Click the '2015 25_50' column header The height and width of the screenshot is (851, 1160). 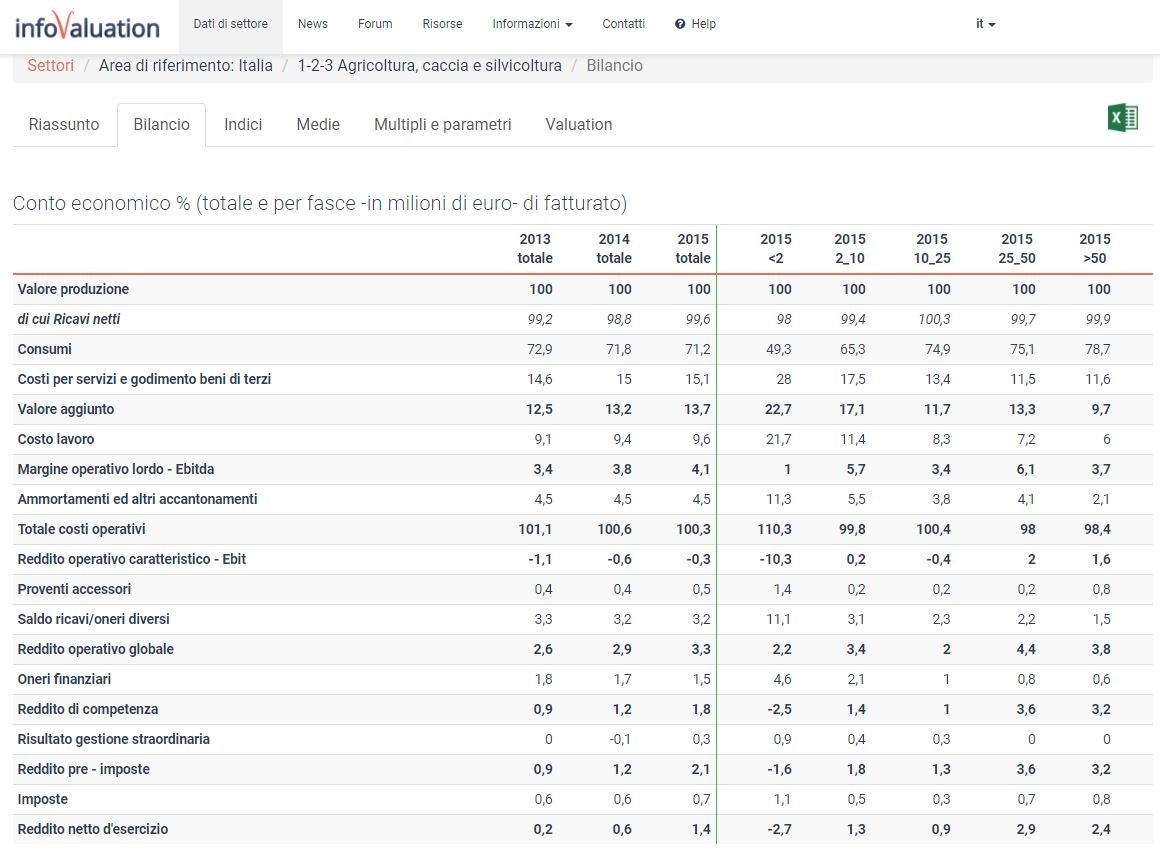1016,249
